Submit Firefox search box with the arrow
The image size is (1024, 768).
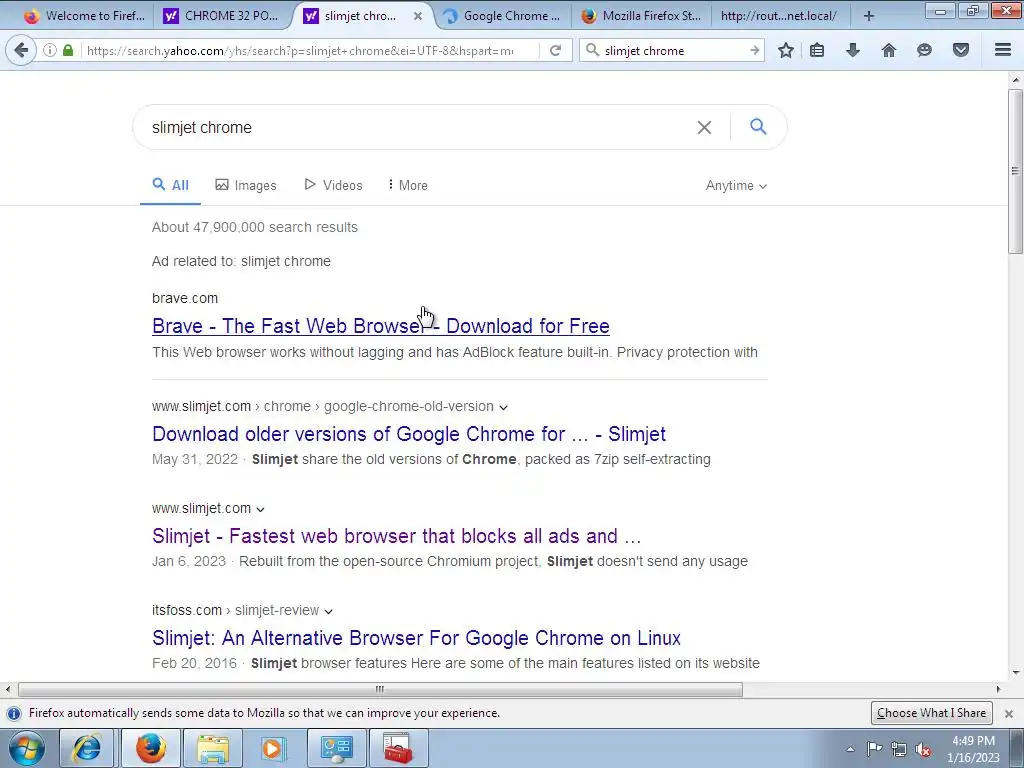(x=754, y=50)
